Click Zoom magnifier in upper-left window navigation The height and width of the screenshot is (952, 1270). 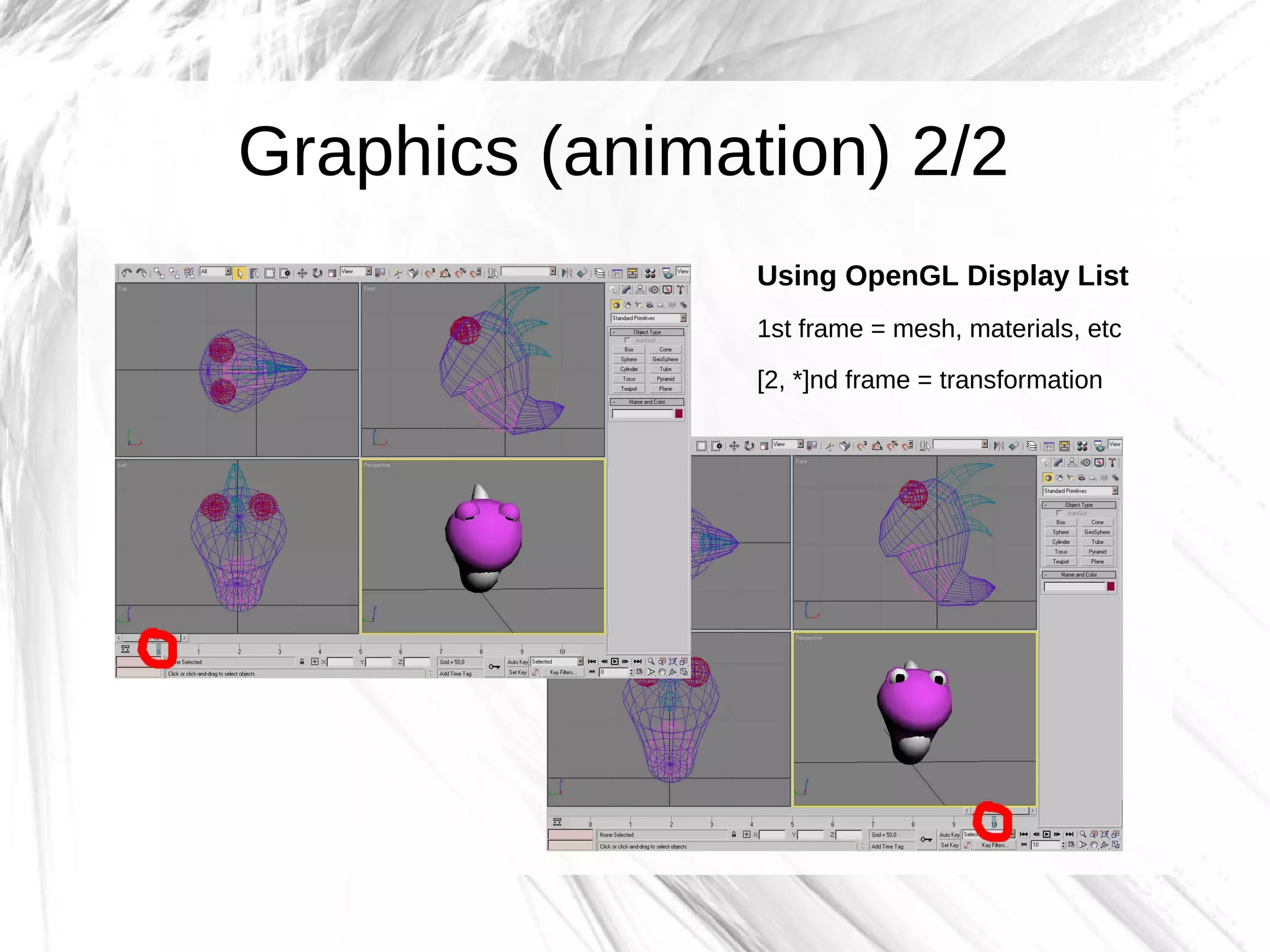click(x=651, y=662)
